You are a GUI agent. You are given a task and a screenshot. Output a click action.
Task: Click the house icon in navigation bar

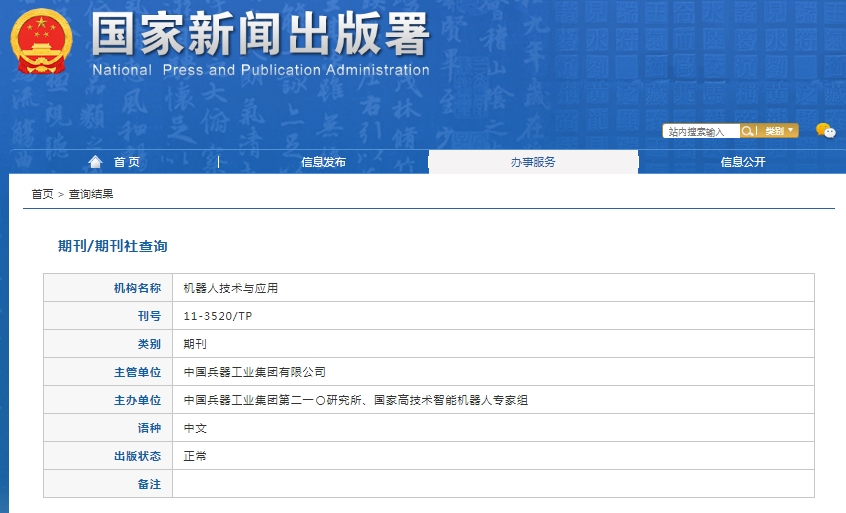pos(96,162)
